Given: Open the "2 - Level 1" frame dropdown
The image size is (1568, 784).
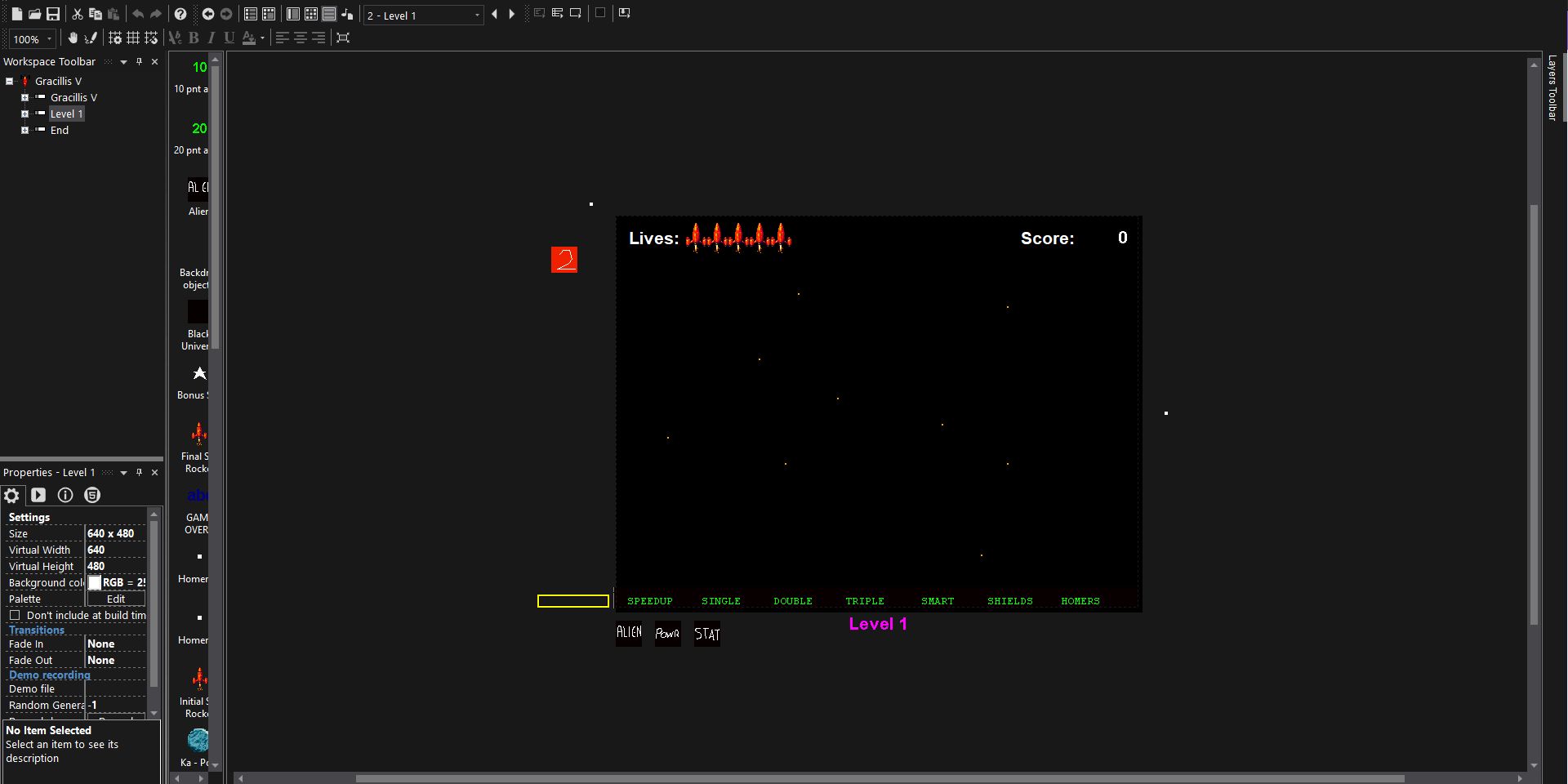Looking at the screenshot, I should pos(476,15).
